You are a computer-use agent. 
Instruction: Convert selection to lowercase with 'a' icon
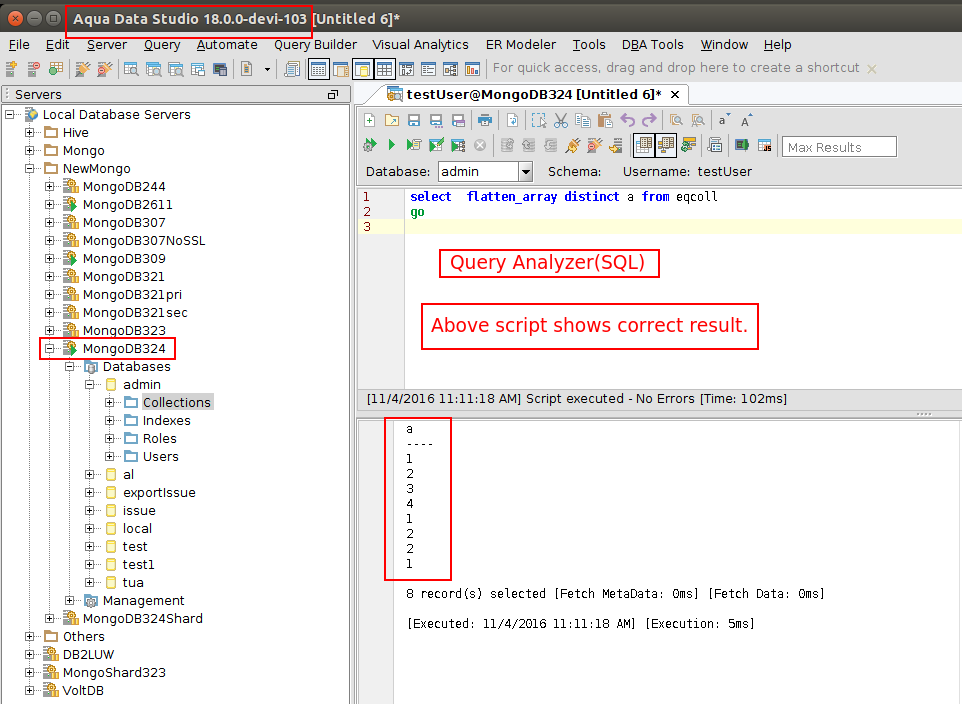coord(724,120)
